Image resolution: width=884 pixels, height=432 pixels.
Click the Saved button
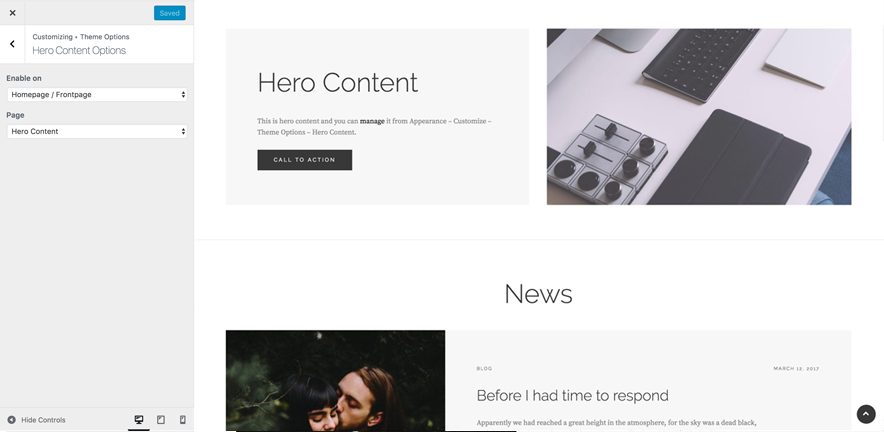(170, 13)
